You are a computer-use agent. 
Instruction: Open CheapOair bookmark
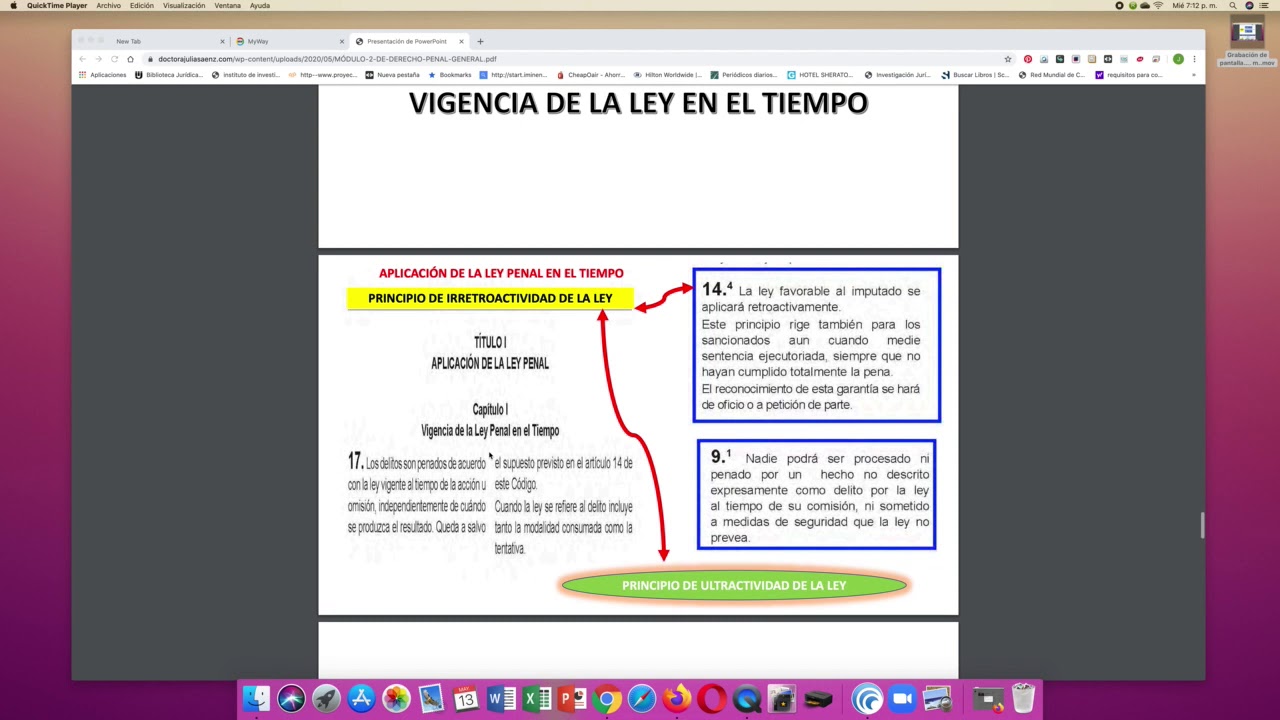[591, 75]
